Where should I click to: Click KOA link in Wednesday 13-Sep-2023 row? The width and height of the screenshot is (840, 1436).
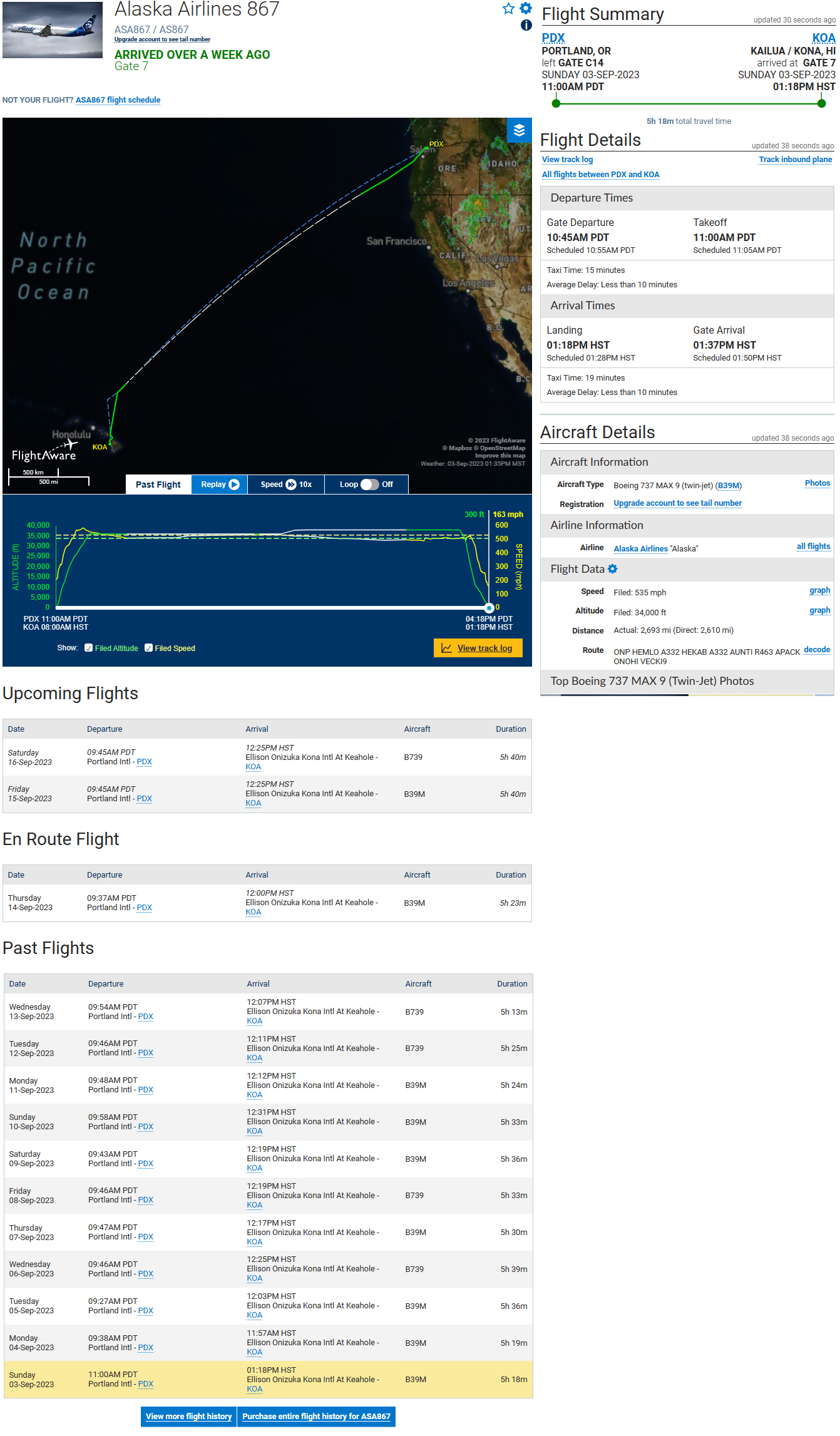pos(255,1021)
